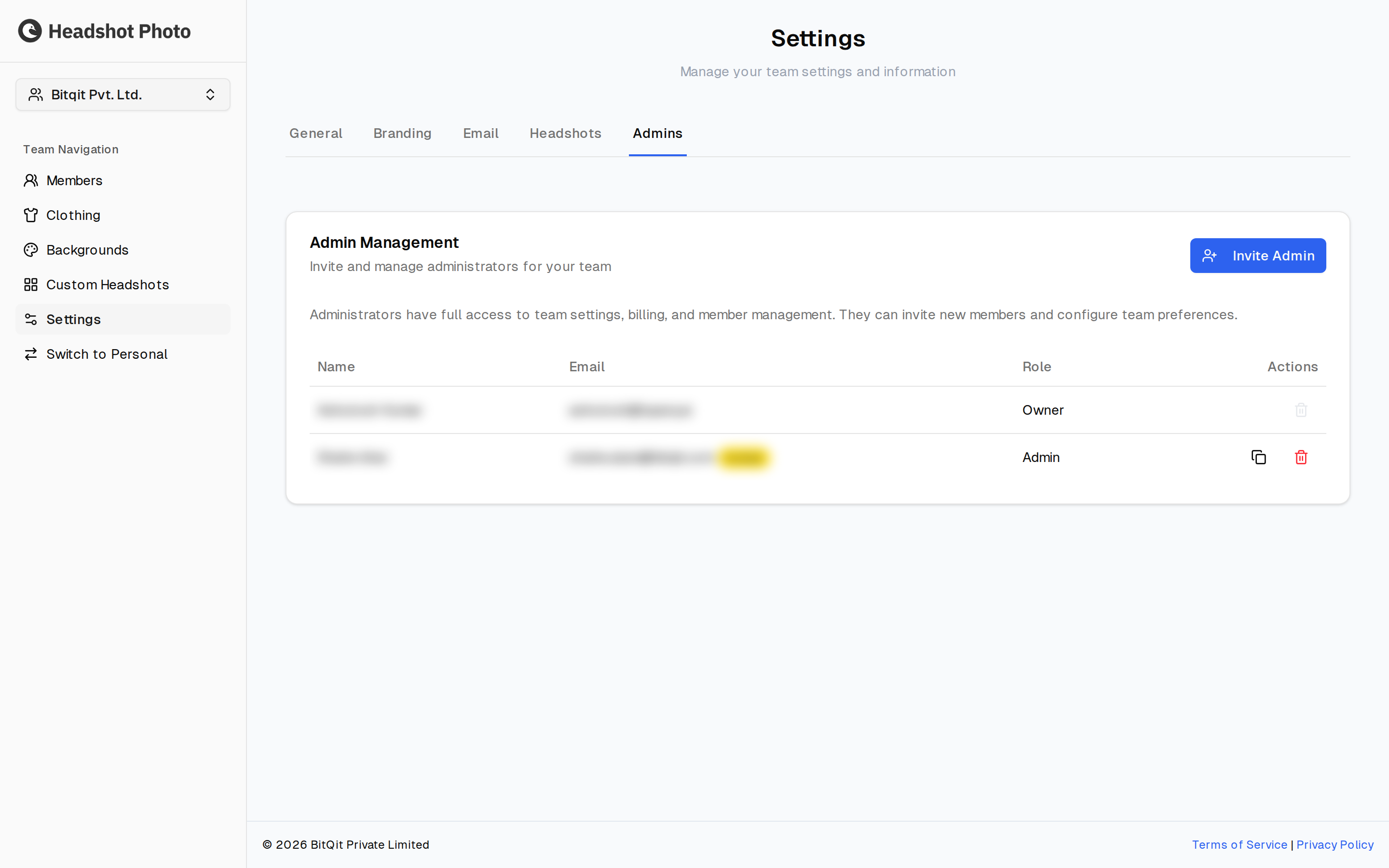This screenshot has height=868, width=1389.
Task: Click the Headshot Photo logo icon
Action: (x=30, y=31)
